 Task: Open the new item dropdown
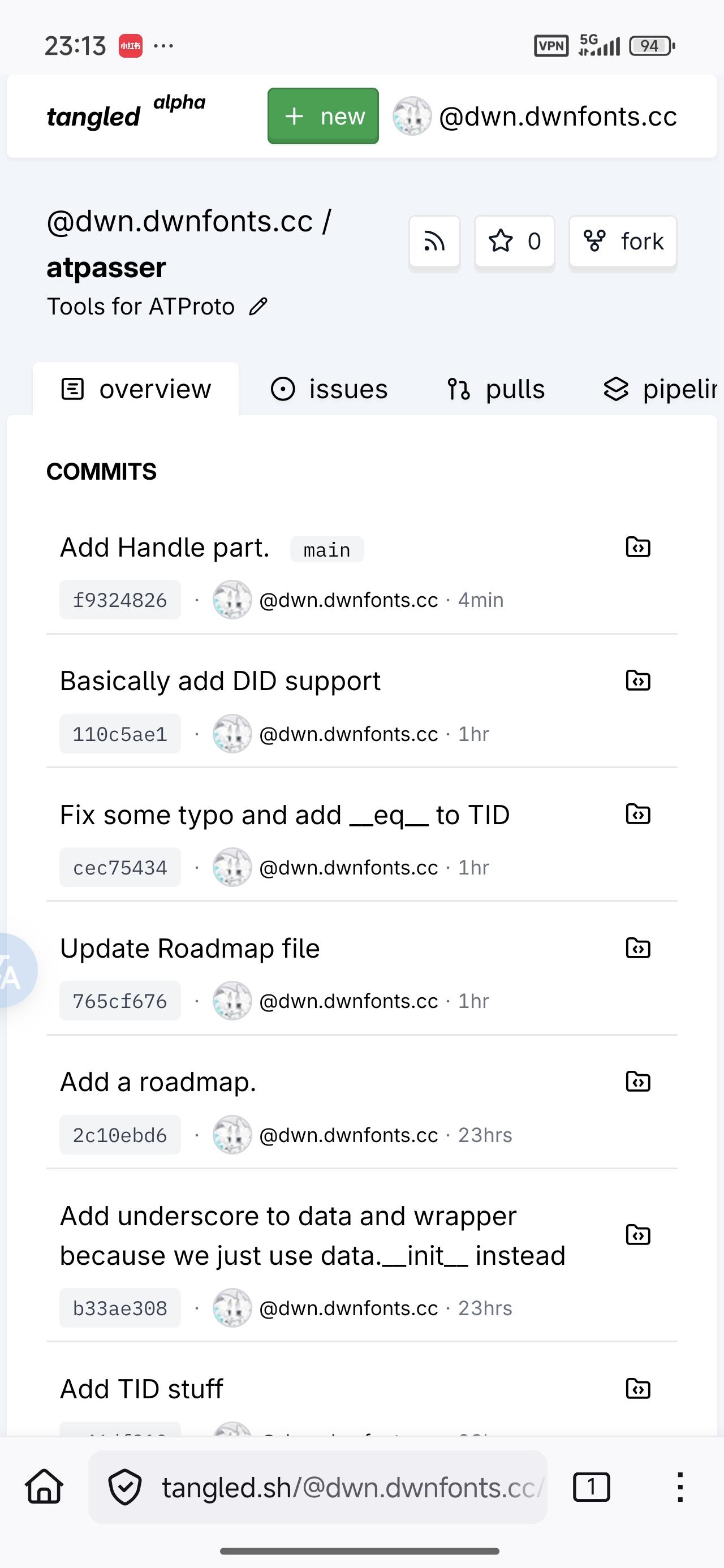[323, 115]
